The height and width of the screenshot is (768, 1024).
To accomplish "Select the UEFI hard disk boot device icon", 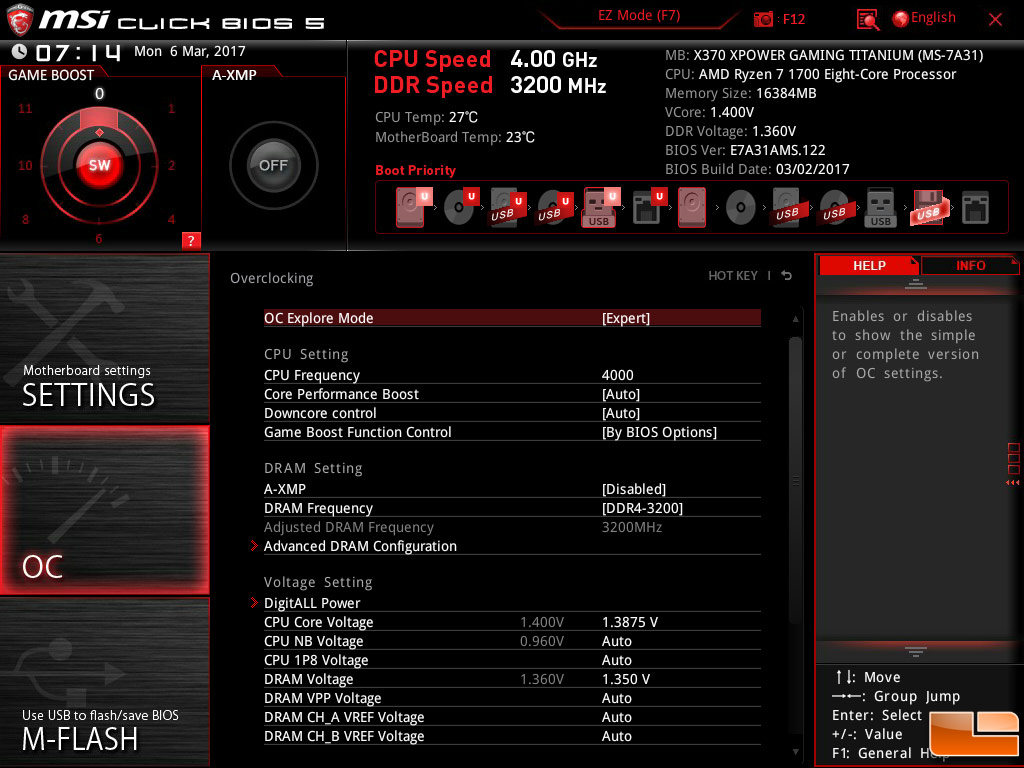I will 411,207.
